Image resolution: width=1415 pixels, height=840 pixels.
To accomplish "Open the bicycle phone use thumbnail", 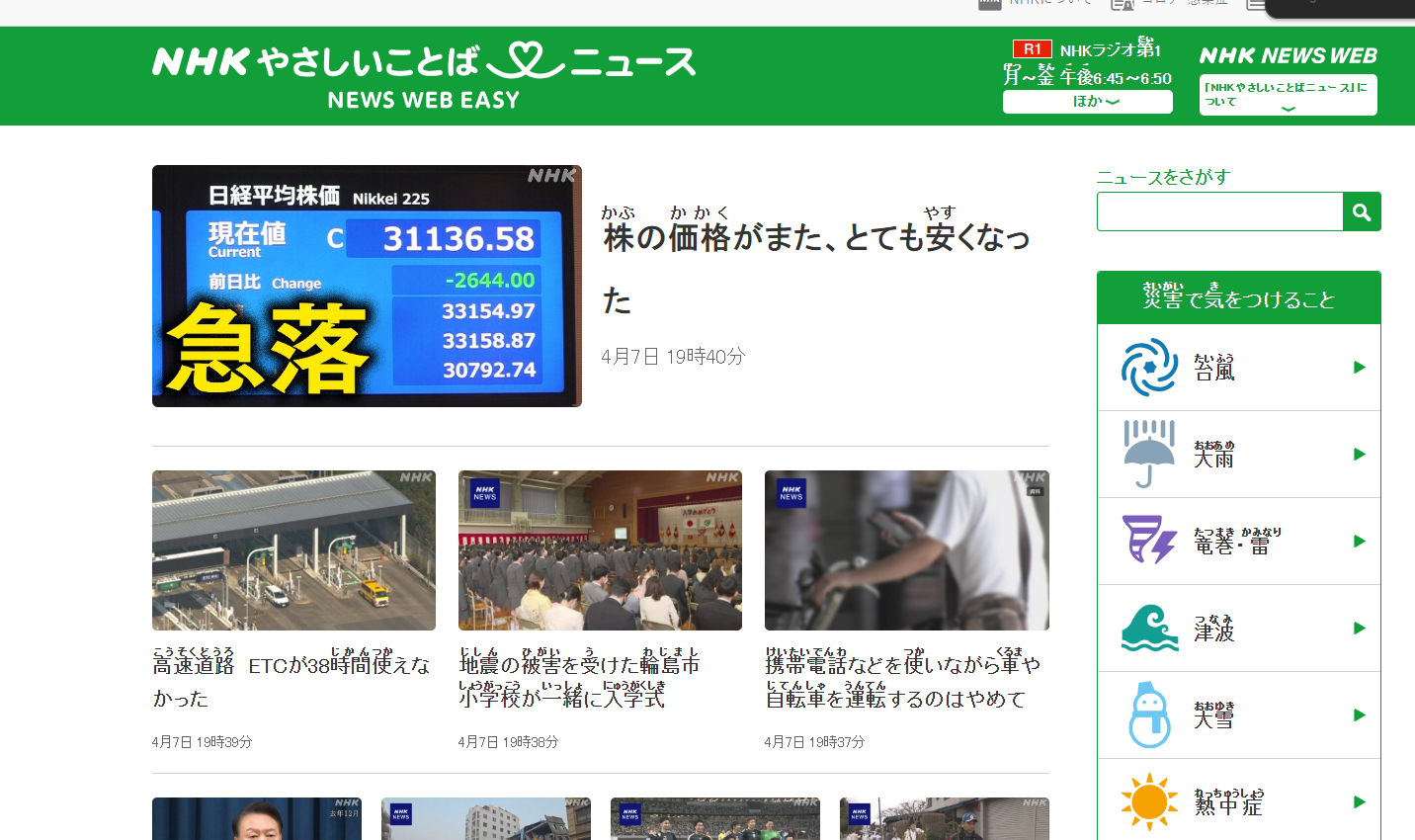I will 907,550.
